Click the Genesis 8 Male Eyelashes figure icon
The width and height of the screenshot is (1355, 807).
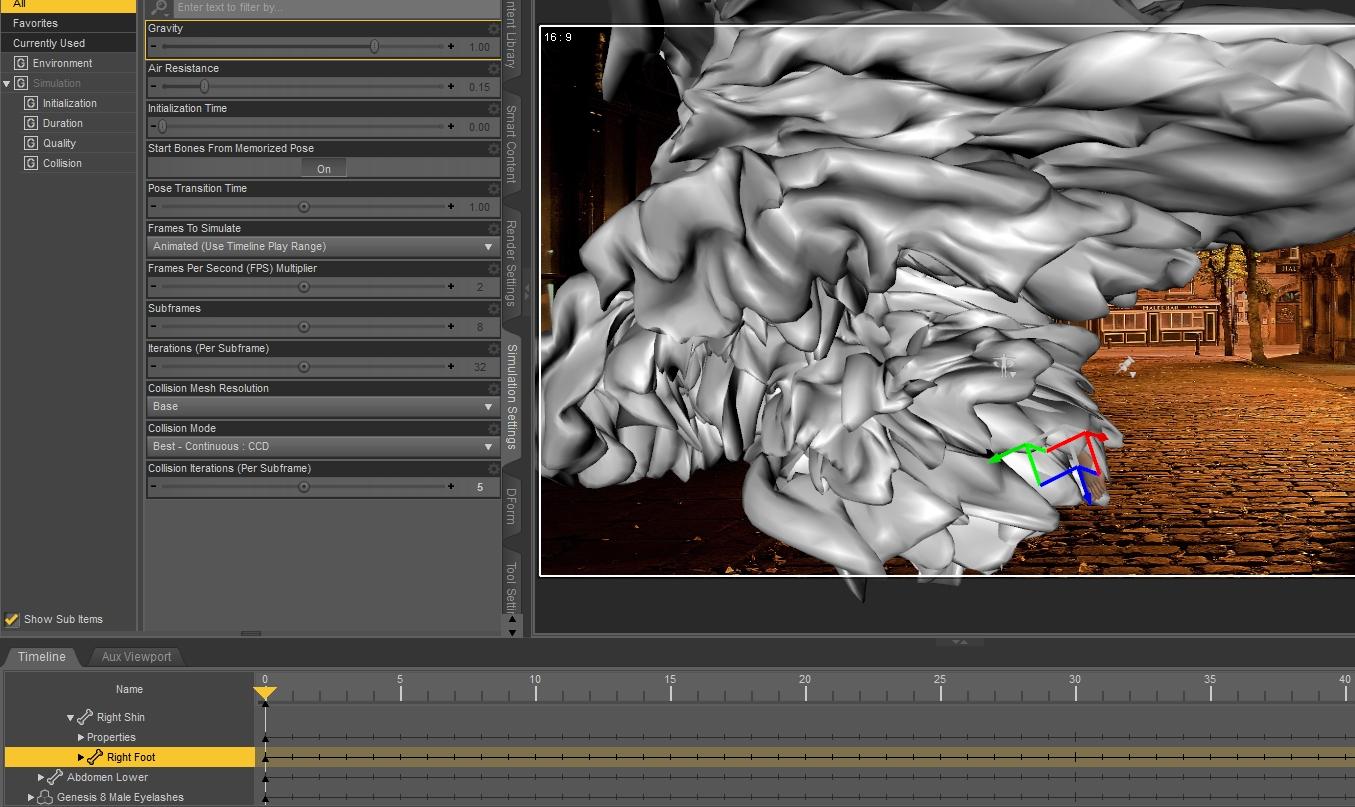(45, 797)
